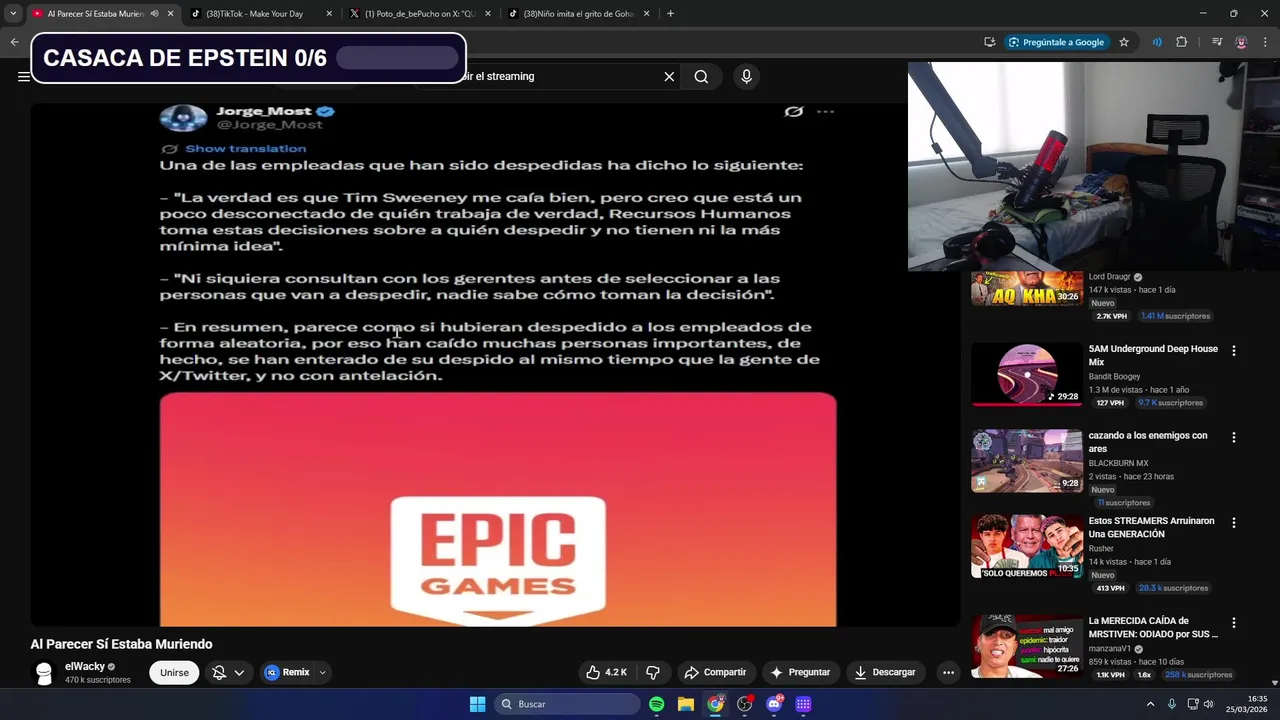The image size is (1280, 720).
Task: Expand the notification options chevron
Action: coord(239,673)
